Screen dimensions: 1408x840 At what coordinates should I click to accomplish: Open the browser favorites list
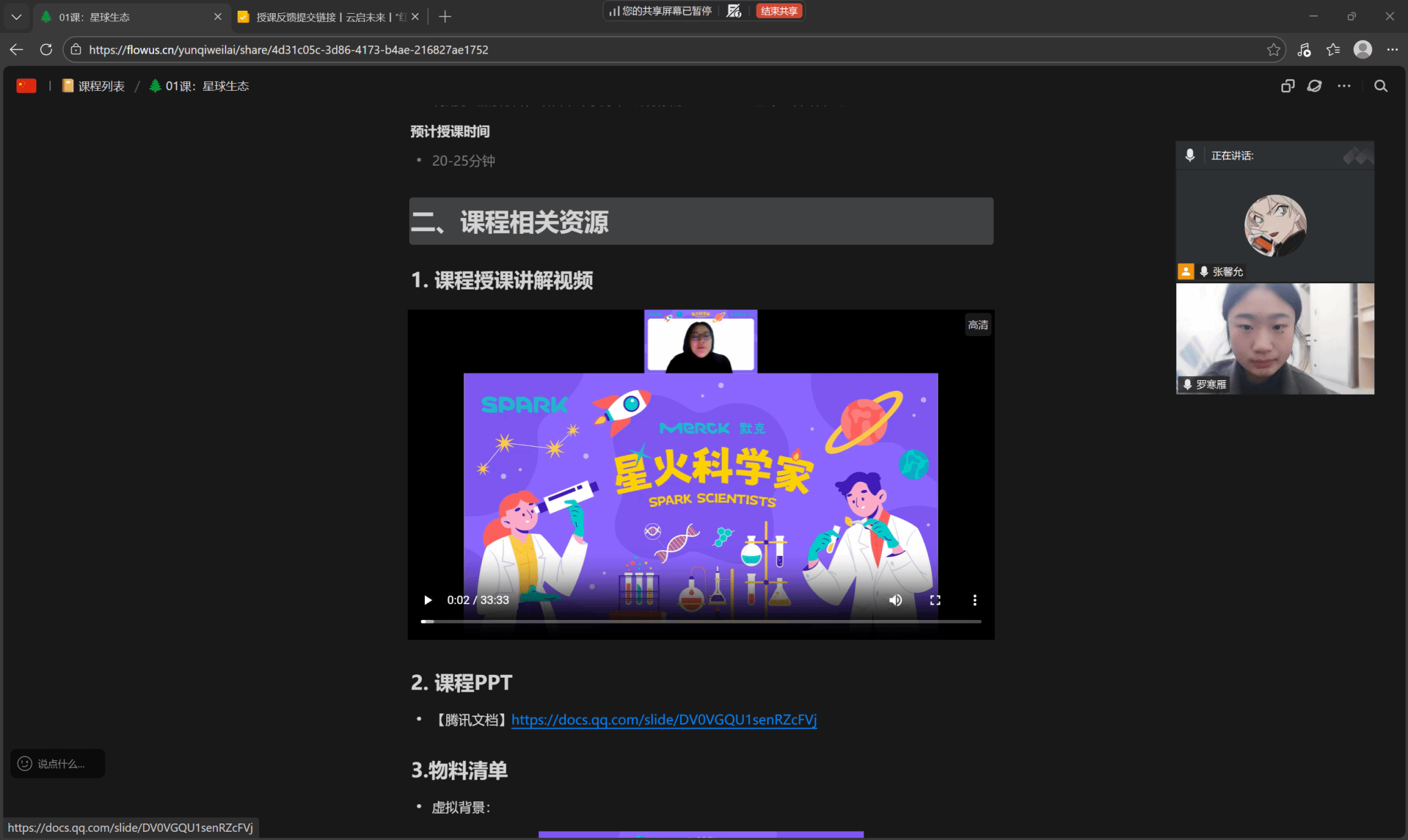tap(1333, 49)
